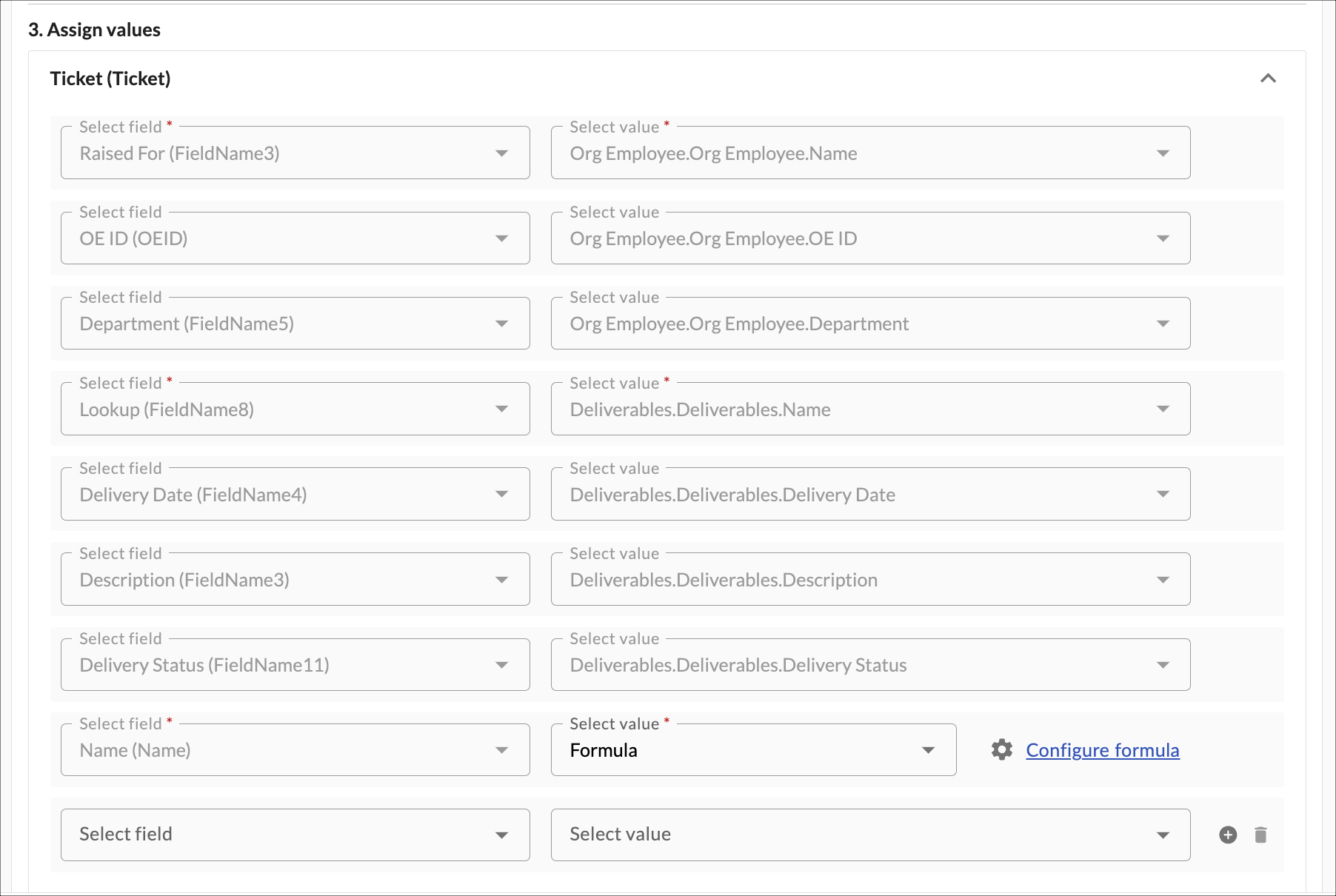1336x896 pixels.
Task: Open the empty Select field dropdown
Action: (295, 835)
